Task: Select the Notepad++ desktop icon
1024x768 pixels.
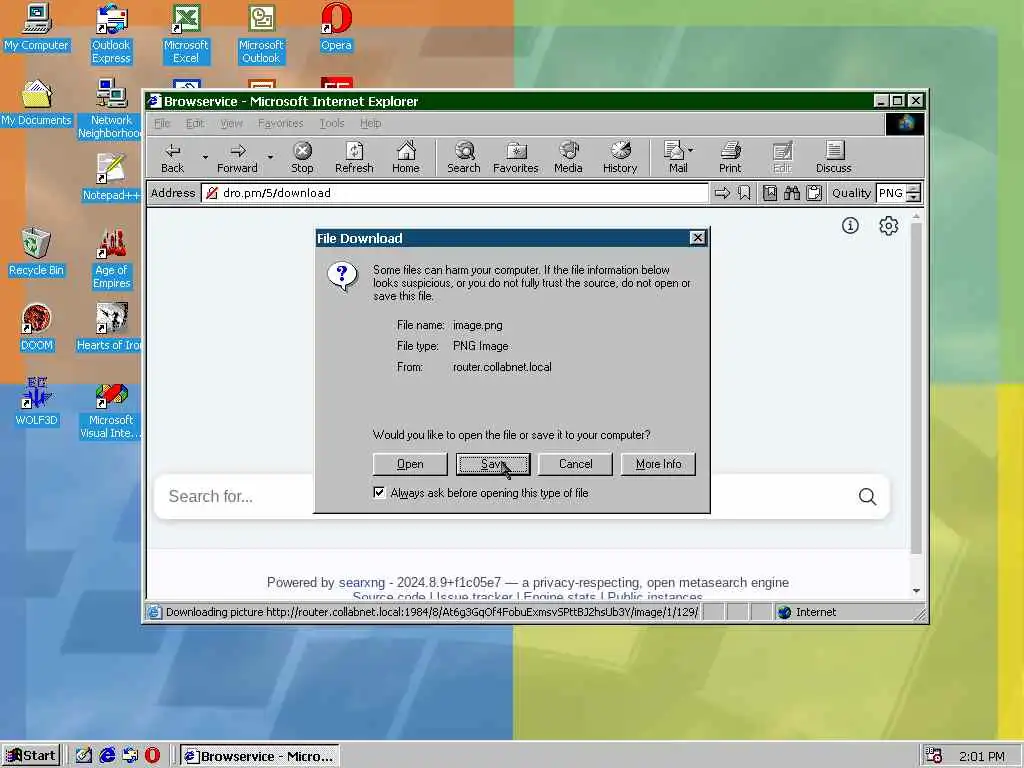Action: tap(111, 178)
